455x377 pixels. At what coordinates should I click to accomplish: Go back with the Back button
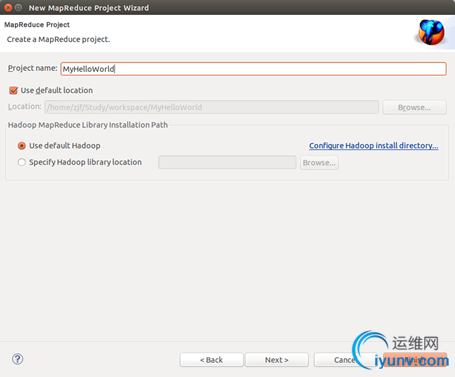211,360
